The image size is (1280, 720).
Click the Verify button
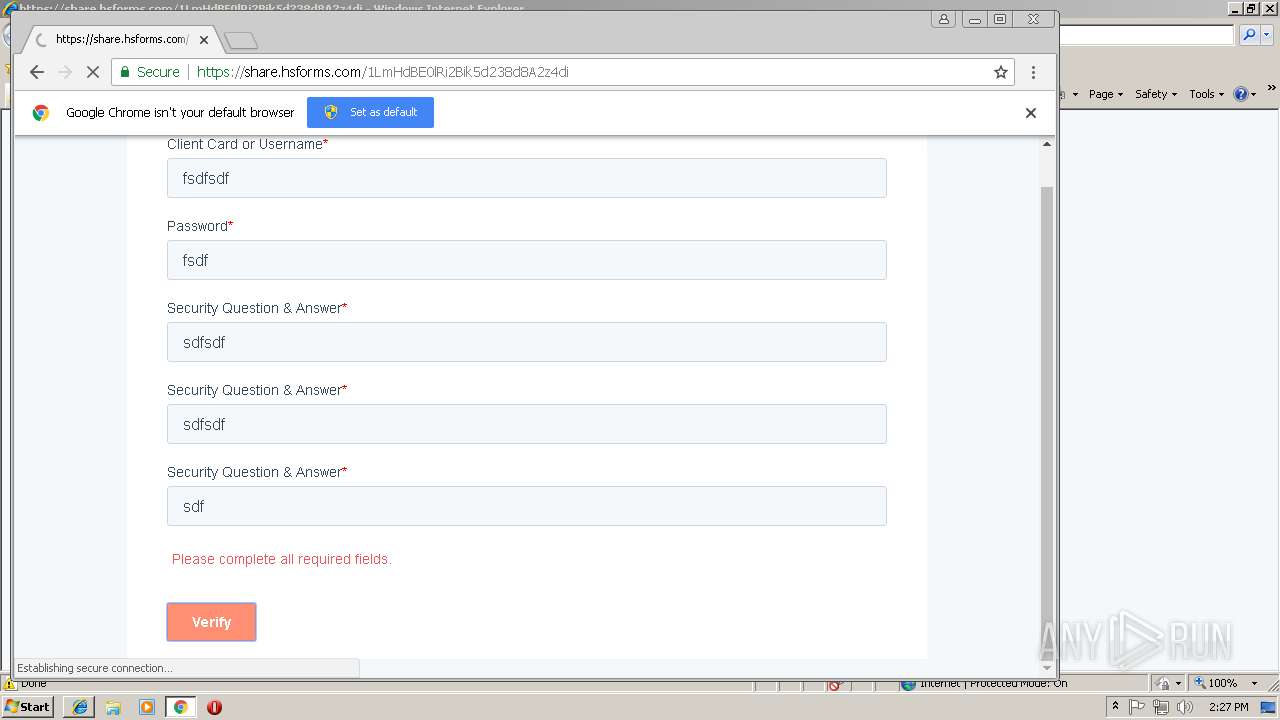pos(211,622)
